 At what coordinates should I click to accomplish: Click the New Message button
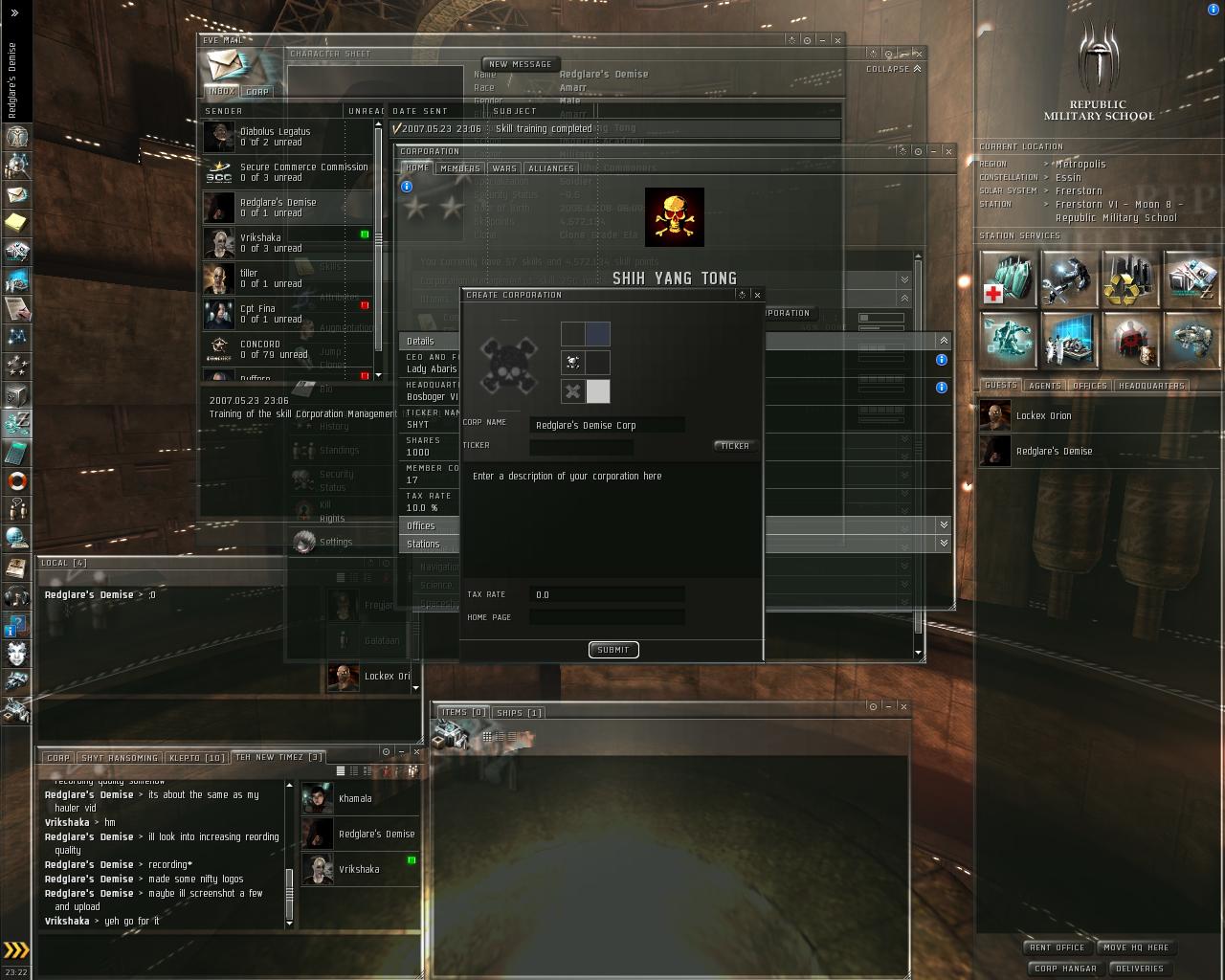[520, 65]
